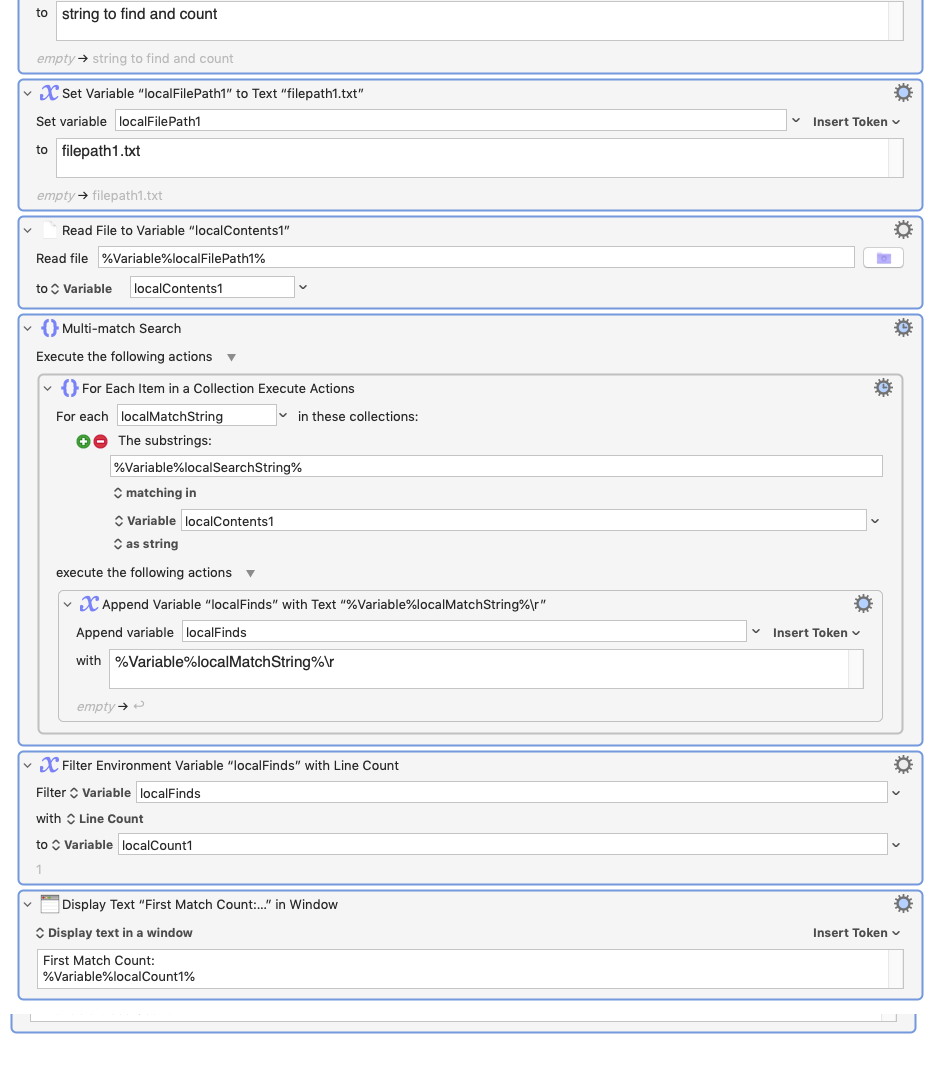The height and width of the screenshot is (1083, 927).
Task: Click the Read file path input field
Action: tap(476, 258)
